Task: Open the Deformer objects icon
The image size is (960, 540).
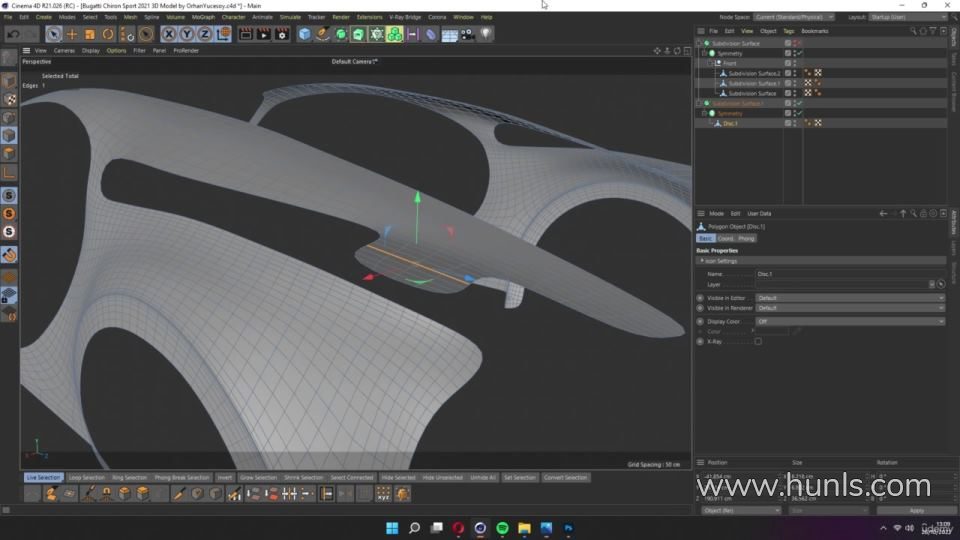Action: tap(431, 34)
